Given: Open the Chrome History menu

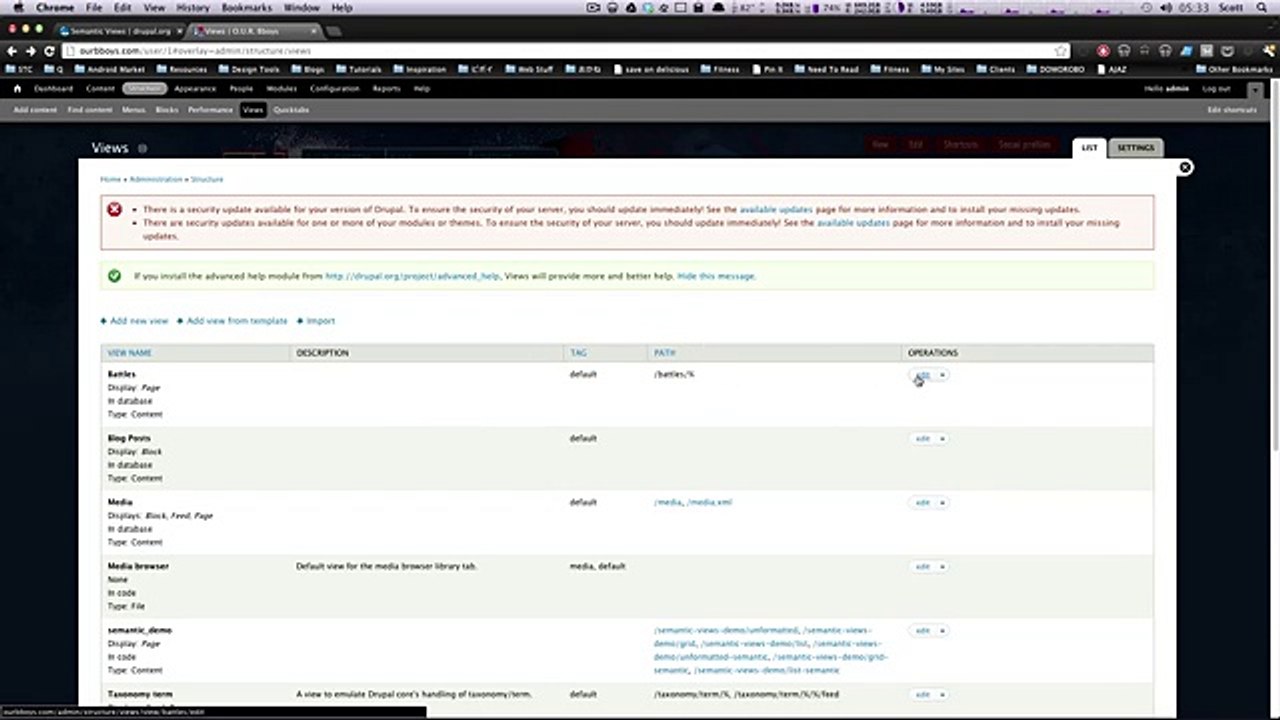Looking at the screenshot, I should click(193, 7).
